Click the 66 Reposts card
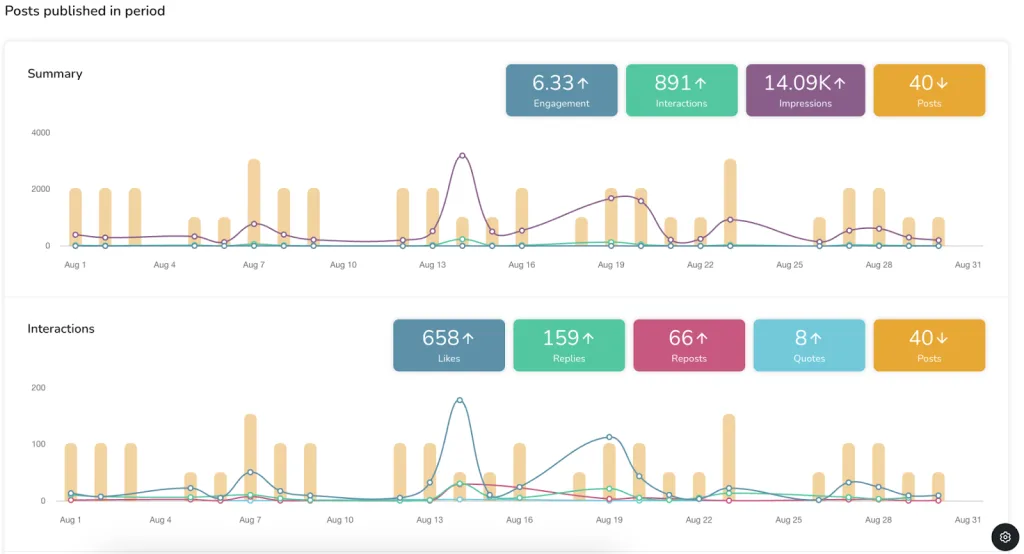The image size is (1024, 554). point(689,345)
